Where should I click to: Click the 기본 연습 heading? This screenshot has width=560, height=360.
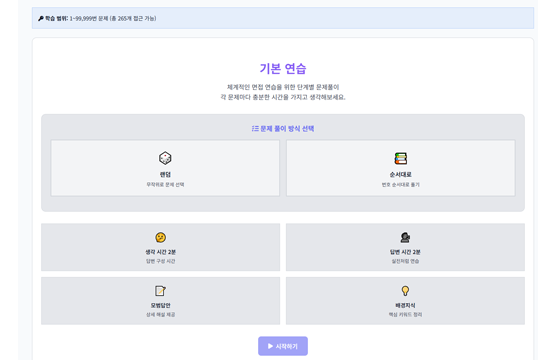[x=283, y=69]
